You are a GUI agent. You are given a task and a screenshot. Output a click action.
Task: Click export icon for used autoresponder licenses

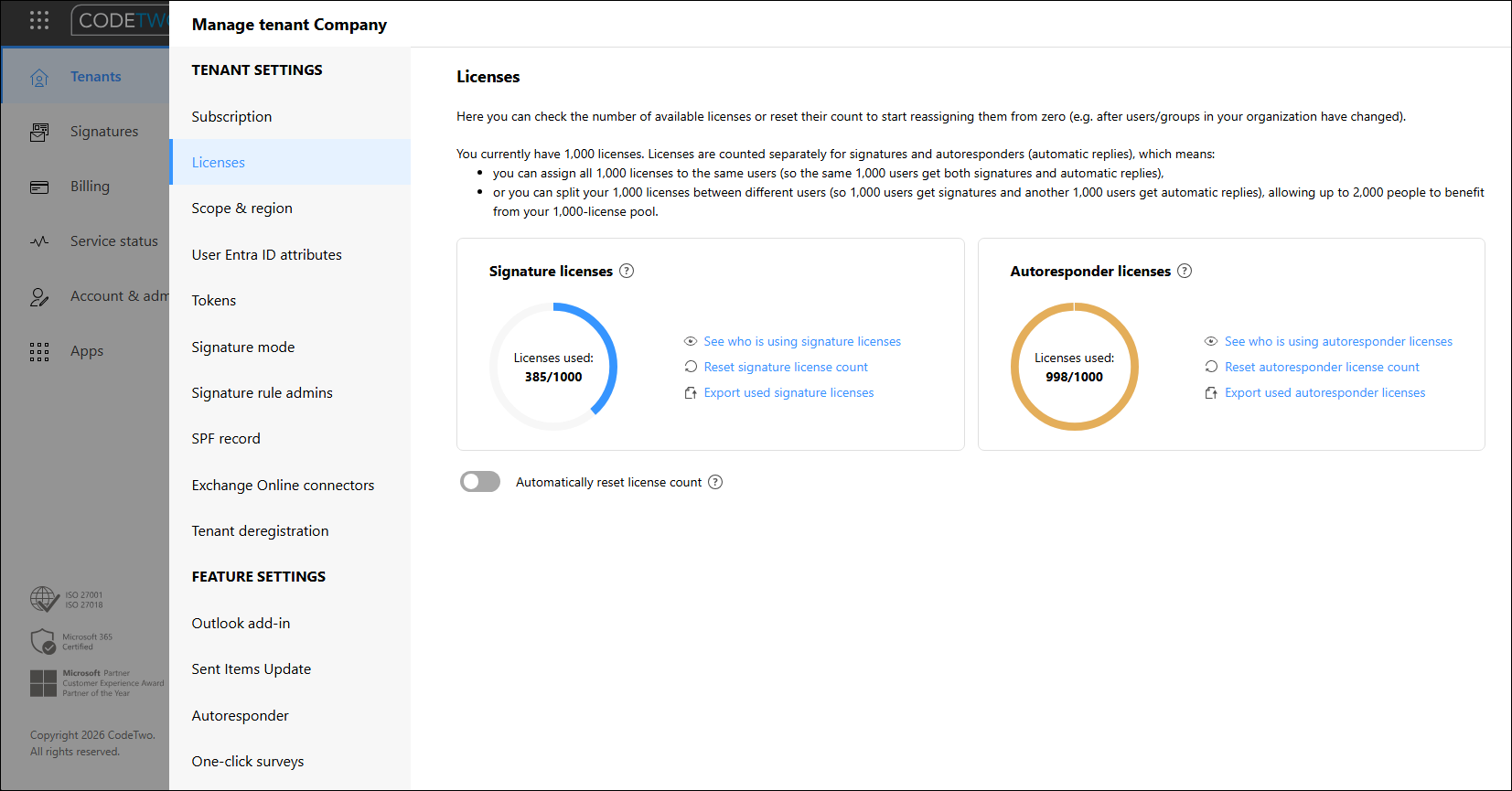(x=1211, y=392)
